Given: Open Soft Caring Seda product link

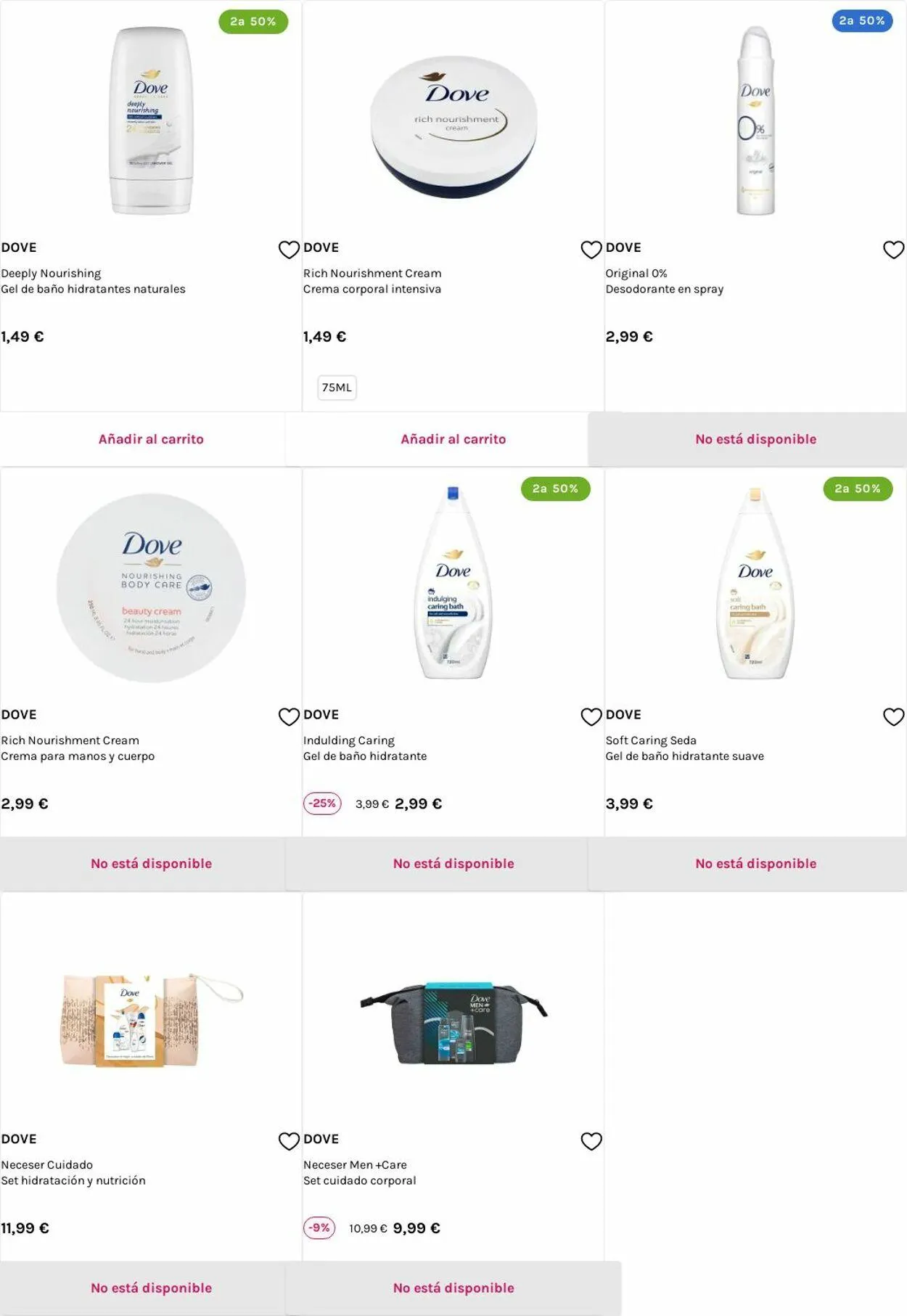Looking at the screenshot, I should coord(651,740).
